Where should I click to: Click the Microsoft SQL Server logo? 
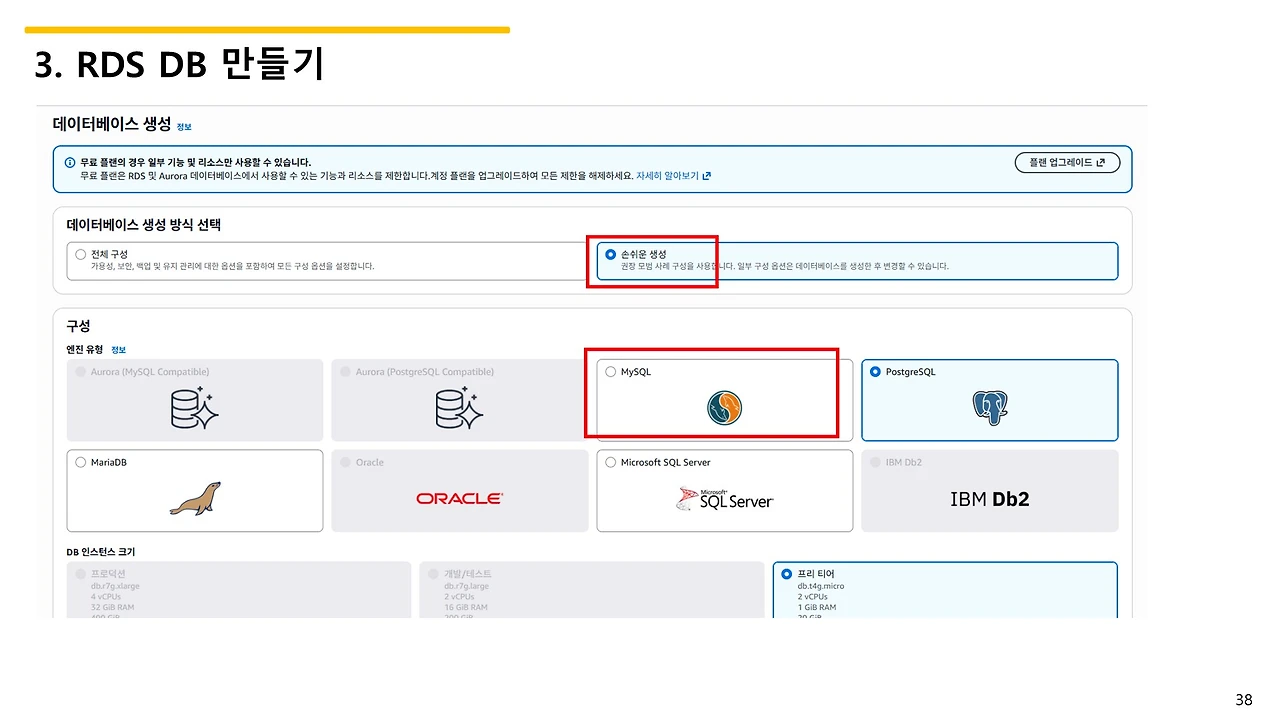pos(725,498)
